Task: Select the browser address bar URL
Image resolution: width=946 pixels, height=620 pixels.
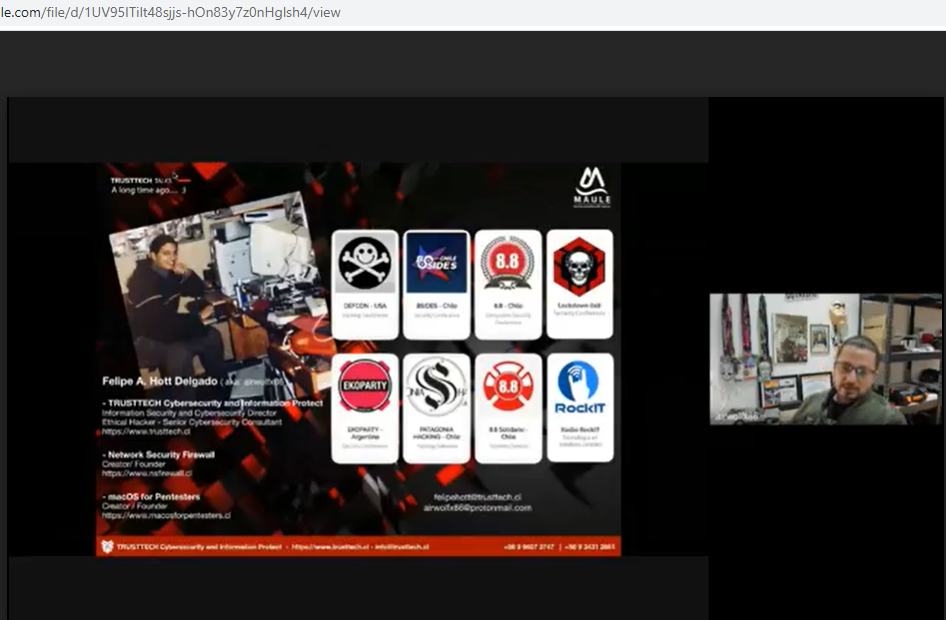Action: pyautogui.click(x=170, y=12)
